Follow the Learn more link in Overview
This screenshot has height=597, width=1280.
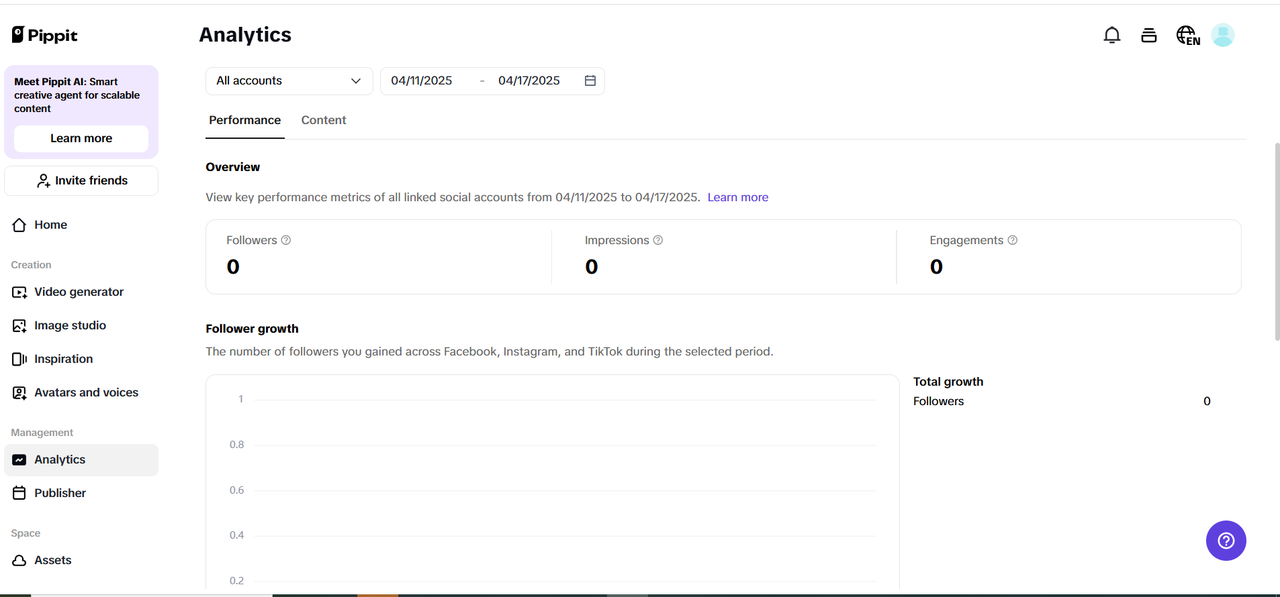pyautogui.click(x=738, y=198)
